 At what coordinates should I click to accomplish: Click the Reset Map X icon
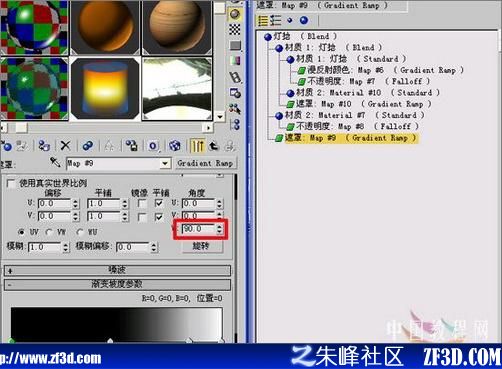(66, 146)
